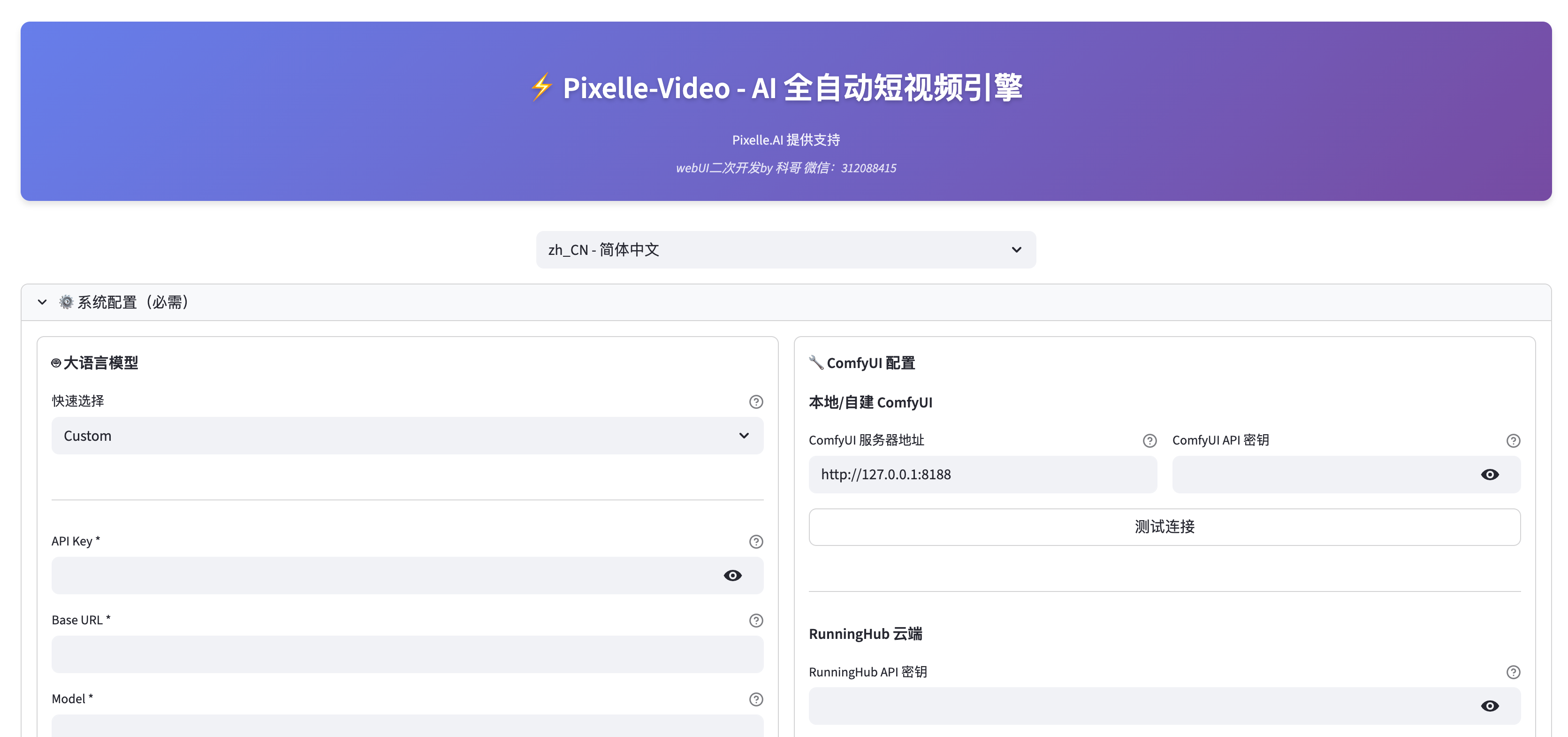Click help icon beside API Key label
Image resolution: width=1568 pixels, height=737 pixels.
[756, 541]
